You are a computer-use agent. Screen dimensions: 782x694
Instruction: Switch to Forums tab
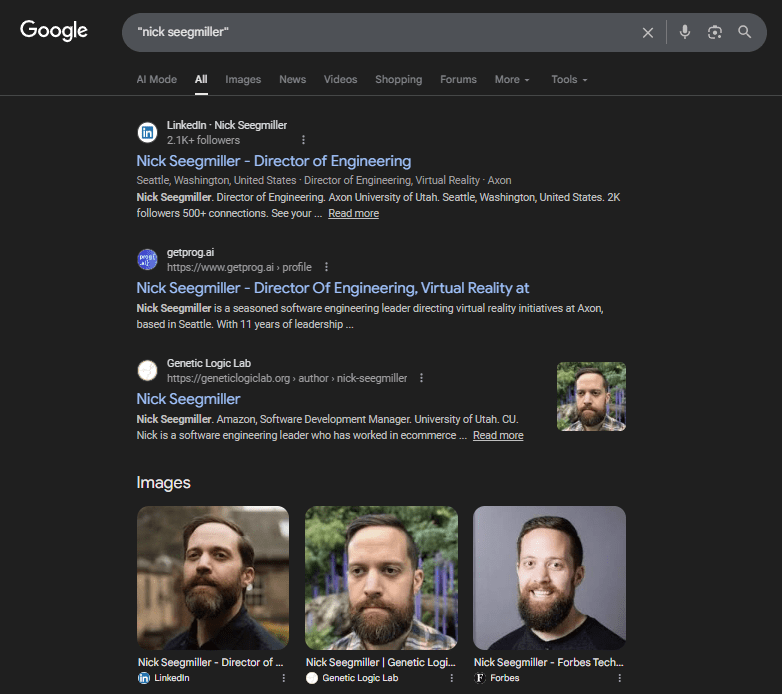pos(458,79)
